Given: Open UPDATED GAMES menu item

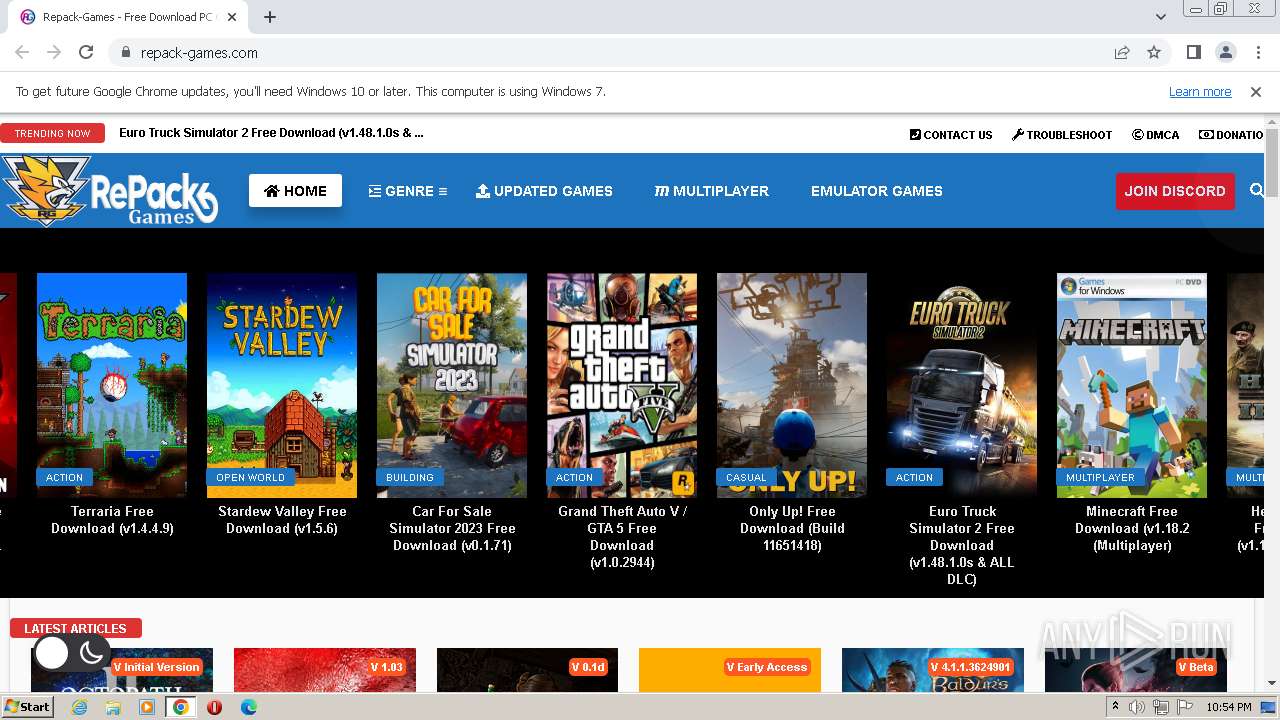Looking at the screenshot, I should [x=544, y=191].
